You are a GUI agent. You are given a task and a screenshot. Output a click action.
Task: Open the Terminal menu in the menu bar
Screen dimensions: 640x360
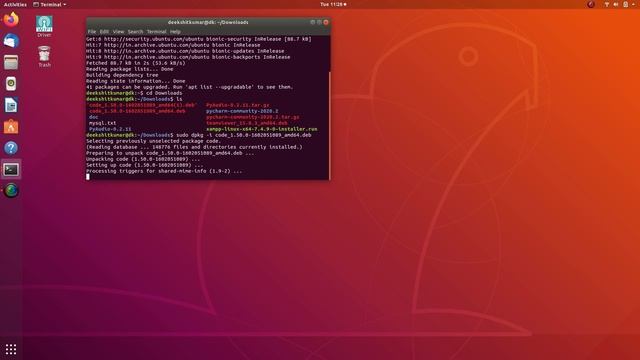[x=156, y=31]
